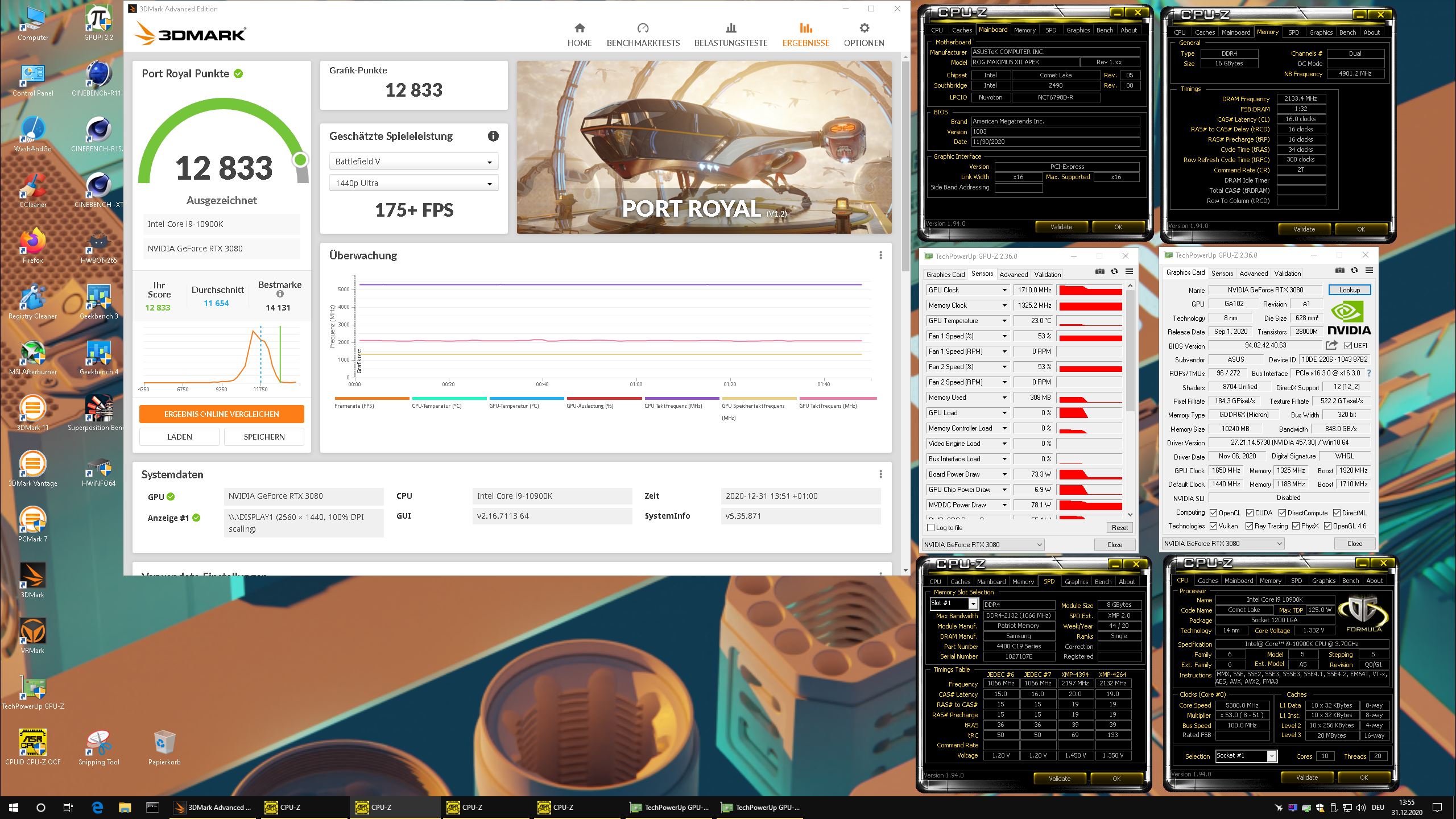Open HWiNFO64 desktop icon
The width and height of the screenshot is (1456, 819).
click(98, 471)
